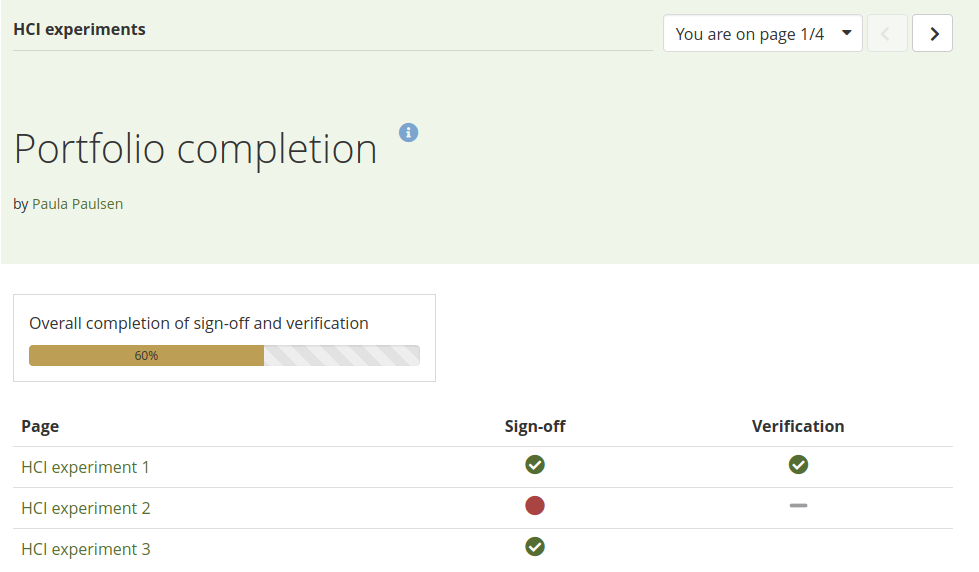Go to next page with right chevron
This screenshot has height=572, width=979.
(x=933, y=33)
